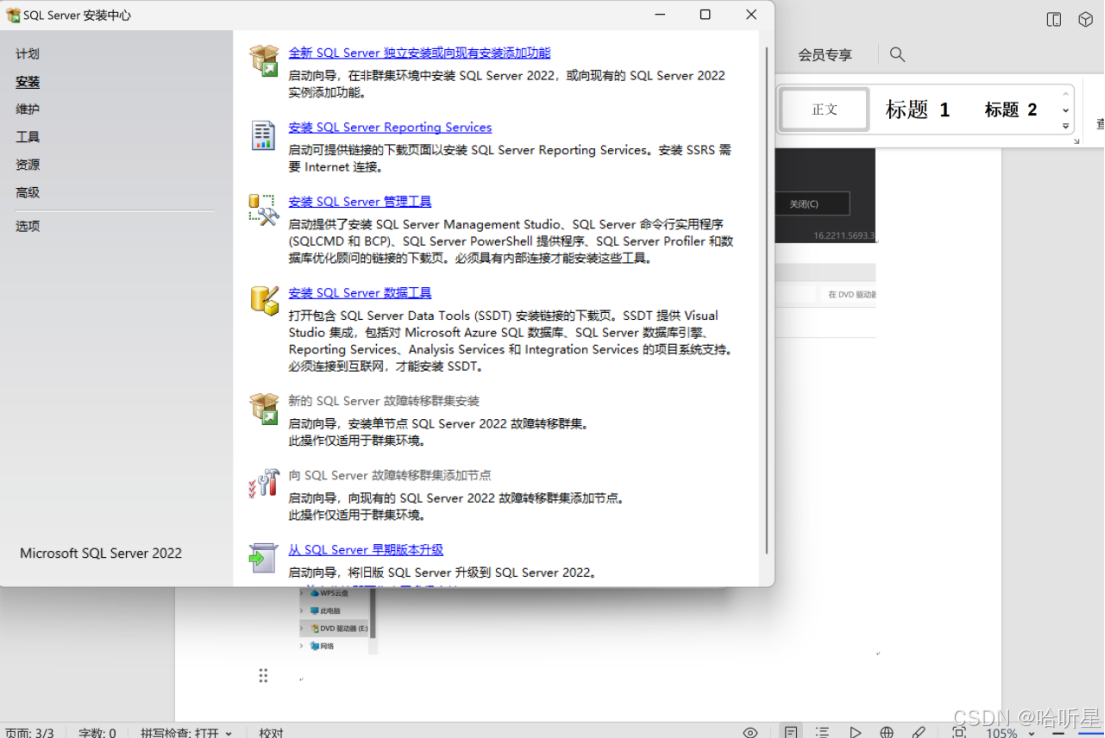Click the new standalone installation box icon
Image resolution: width=1105 pixels, height=738 pixels.
[264, 61]
